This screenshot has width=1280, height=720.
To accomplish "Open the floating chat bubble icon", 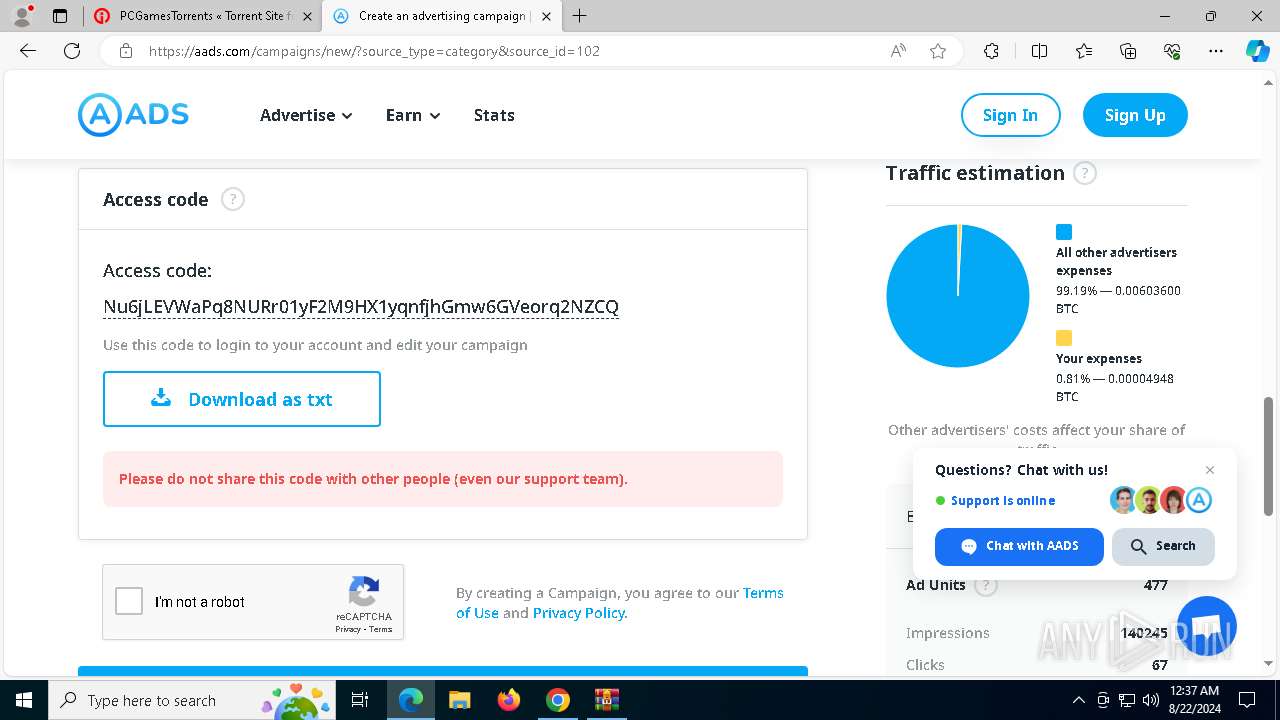I will (x=1207, y=625).
